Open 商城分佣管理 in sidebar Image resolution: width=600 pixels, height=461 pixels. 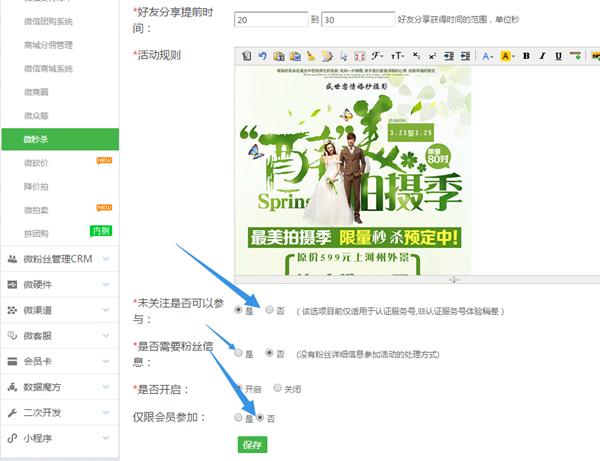[x=48, y=45]
